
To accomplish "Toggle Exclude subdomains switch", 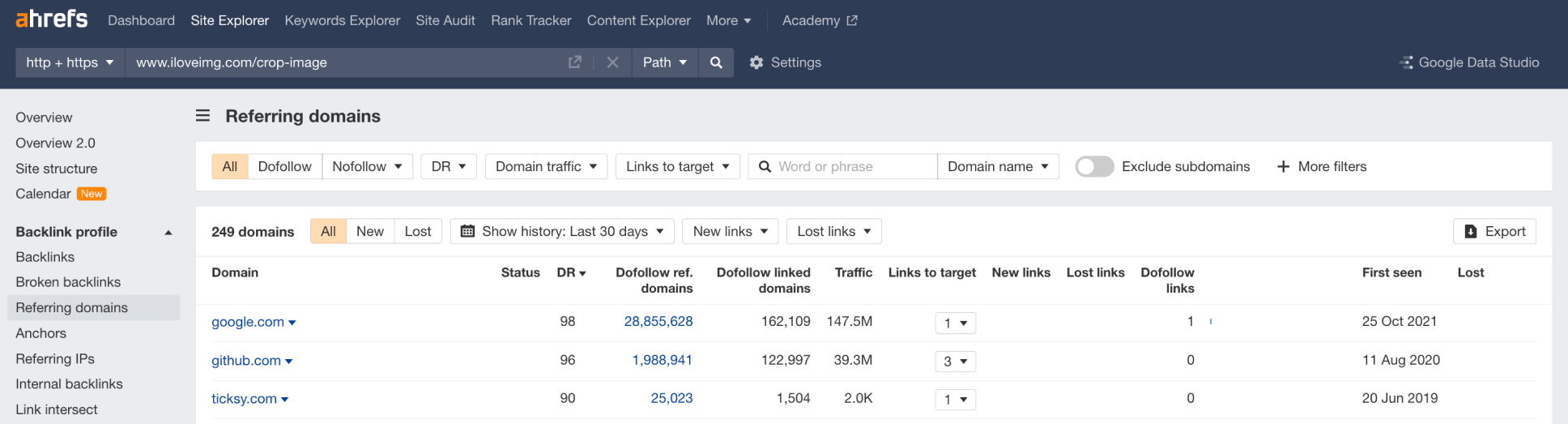I will pos(1094,166).
